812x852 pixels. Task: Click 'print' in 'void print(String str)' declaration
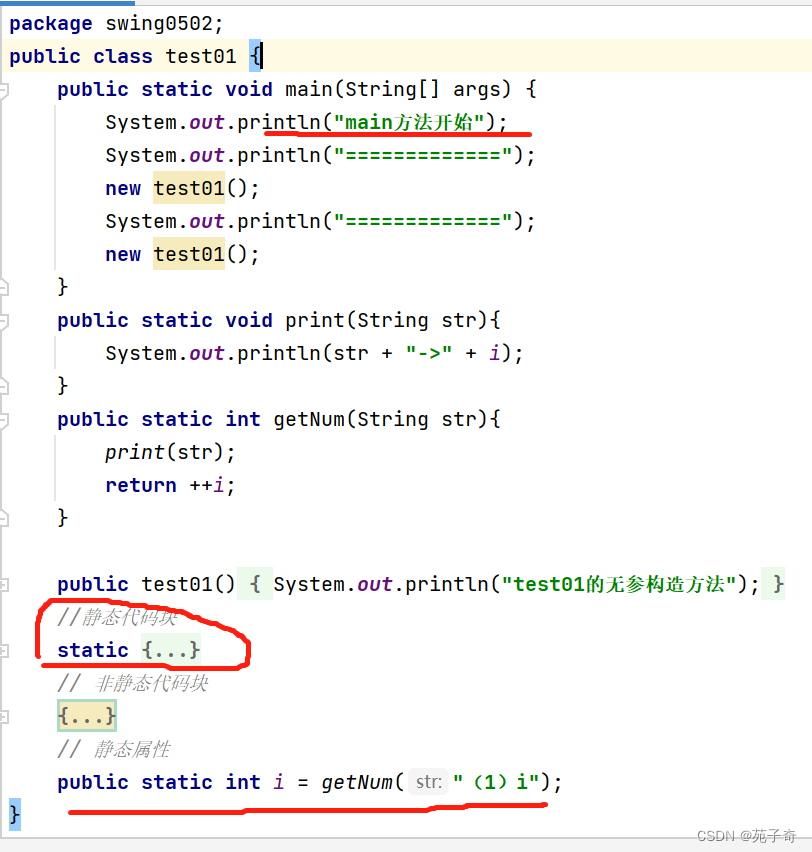(x=315, y=320)
